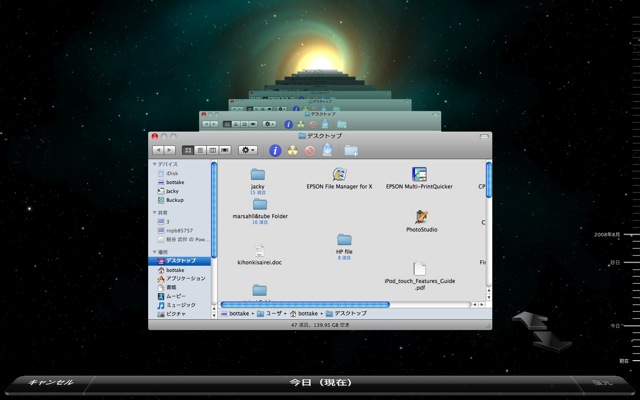The image size is (640, 400).
Task: Switch to column view in Finder toolbar
Action: [212, 150]
